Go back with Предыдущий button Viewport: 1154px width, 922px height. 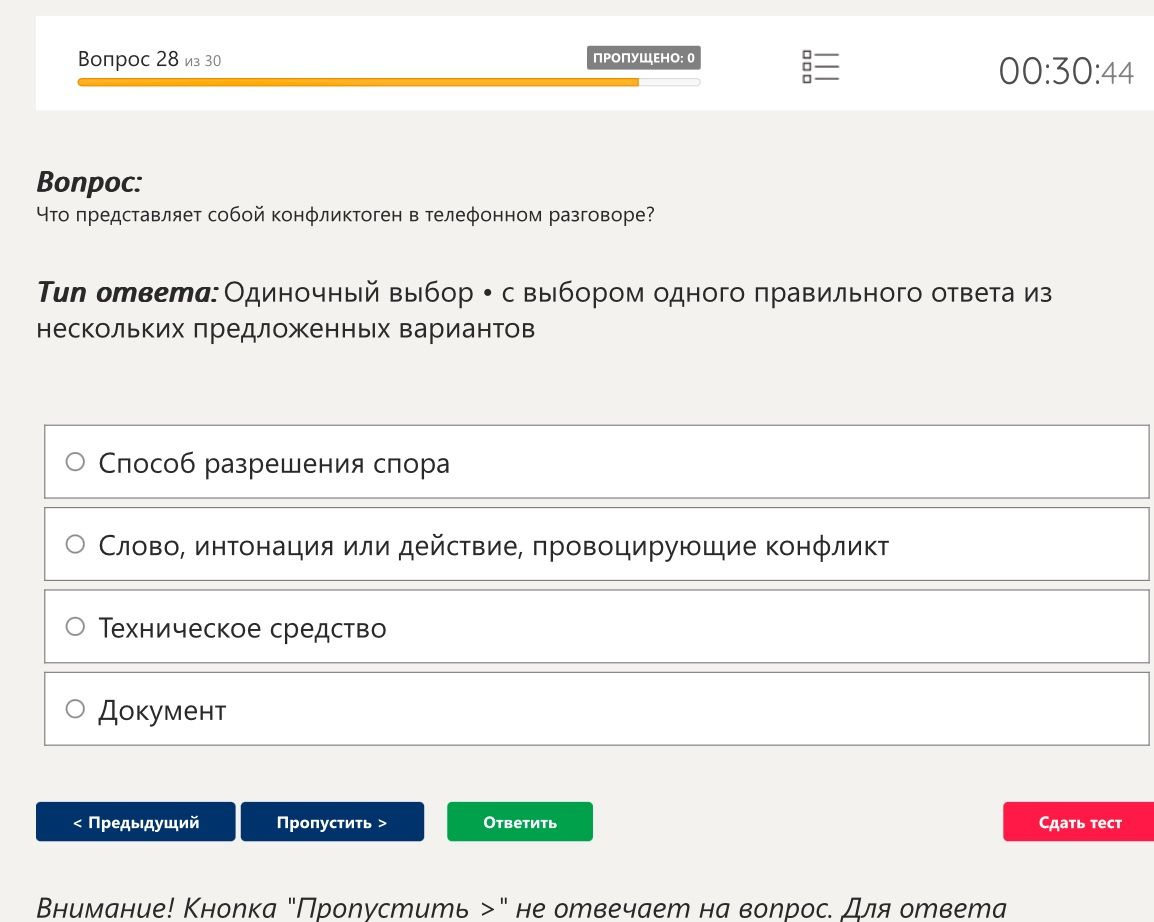[x=135, y=821]
